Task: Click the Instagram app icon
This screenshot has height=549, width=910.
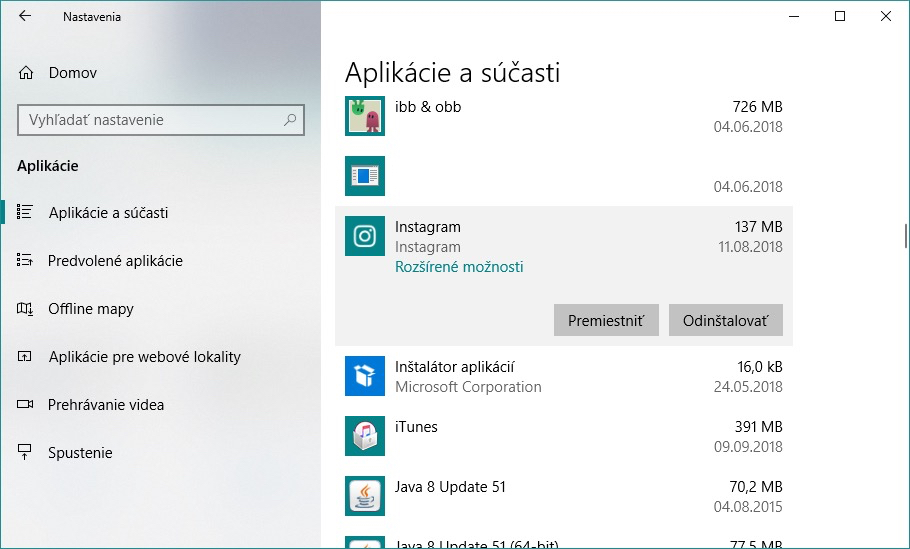Action: [365, 236]
